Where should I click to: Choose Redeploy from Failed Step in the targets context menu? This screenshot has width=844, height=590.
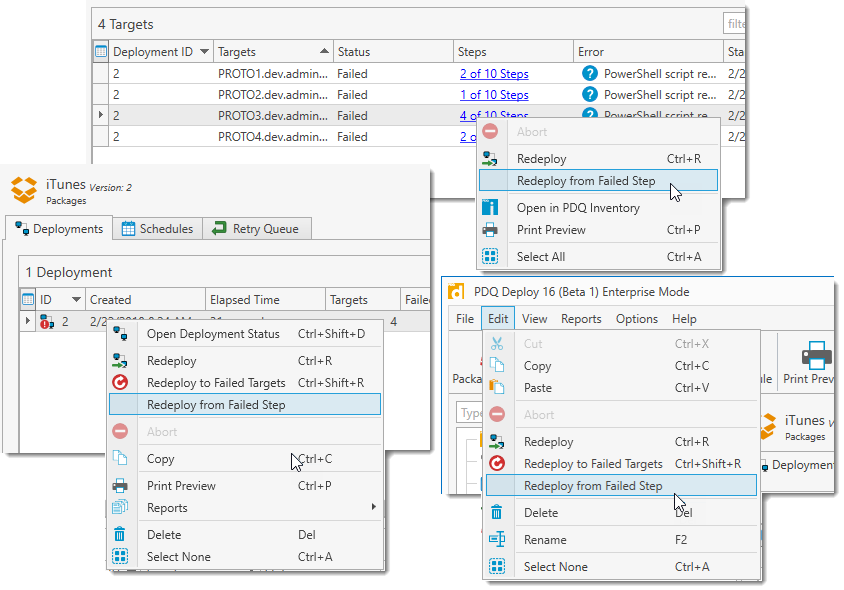pyautogui.click(x=598, y=180)
